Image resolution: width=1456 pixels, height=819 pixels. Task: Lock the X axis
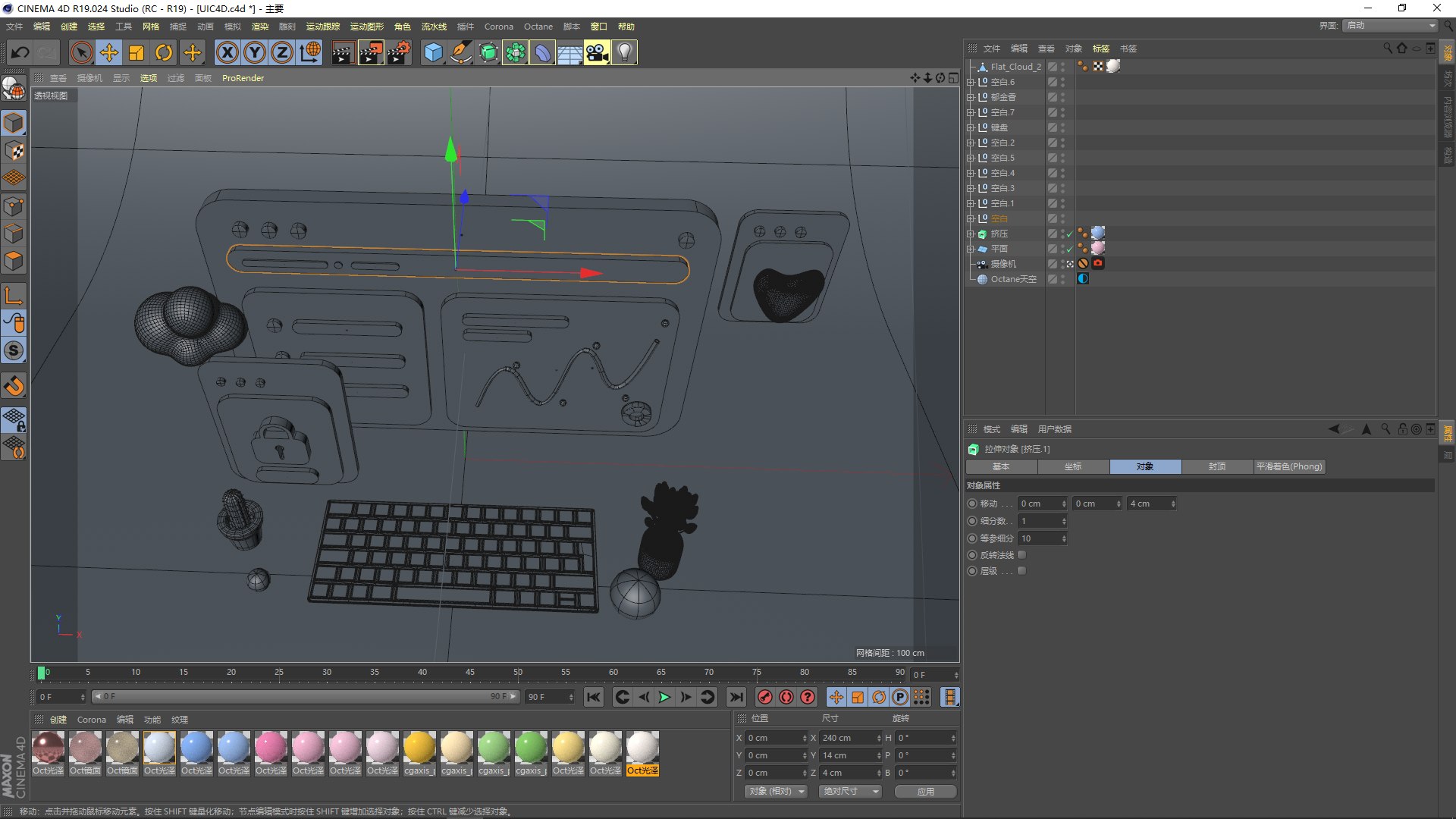click(227, 52)
